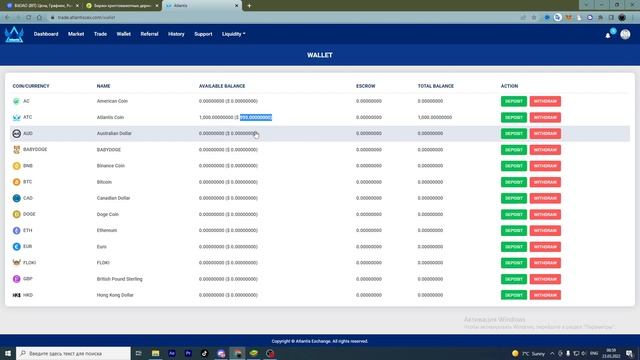Go back in the browser

[7, 18]
